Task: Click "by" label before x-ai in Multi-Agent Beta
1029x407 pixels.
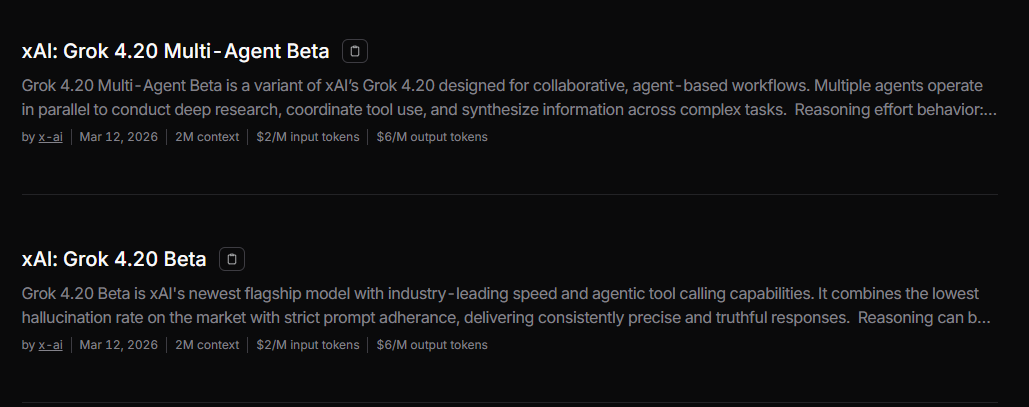Action: pos(28,137)
